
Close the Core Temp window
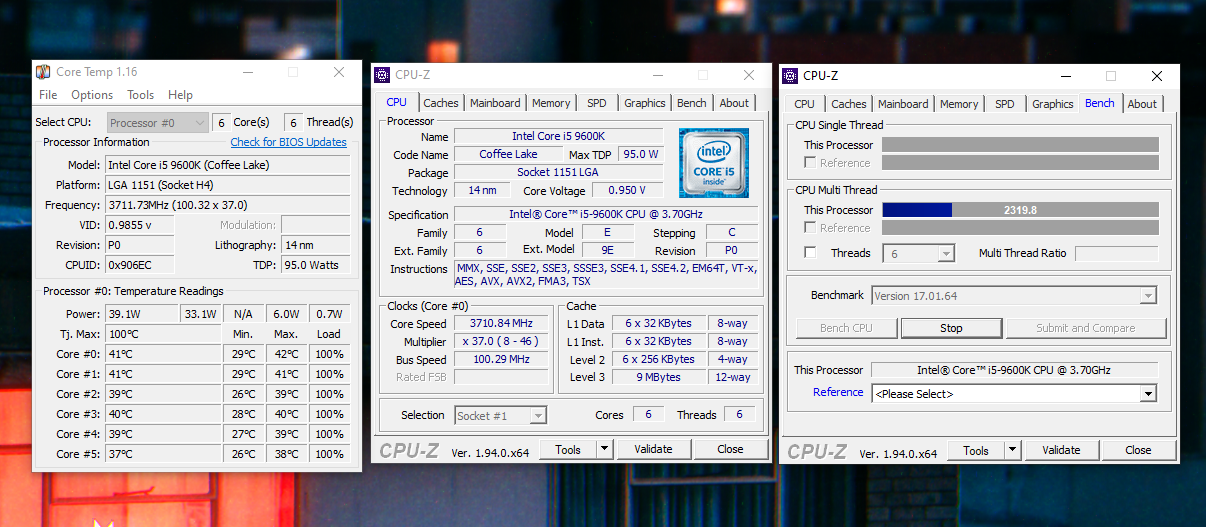point(339,72)
